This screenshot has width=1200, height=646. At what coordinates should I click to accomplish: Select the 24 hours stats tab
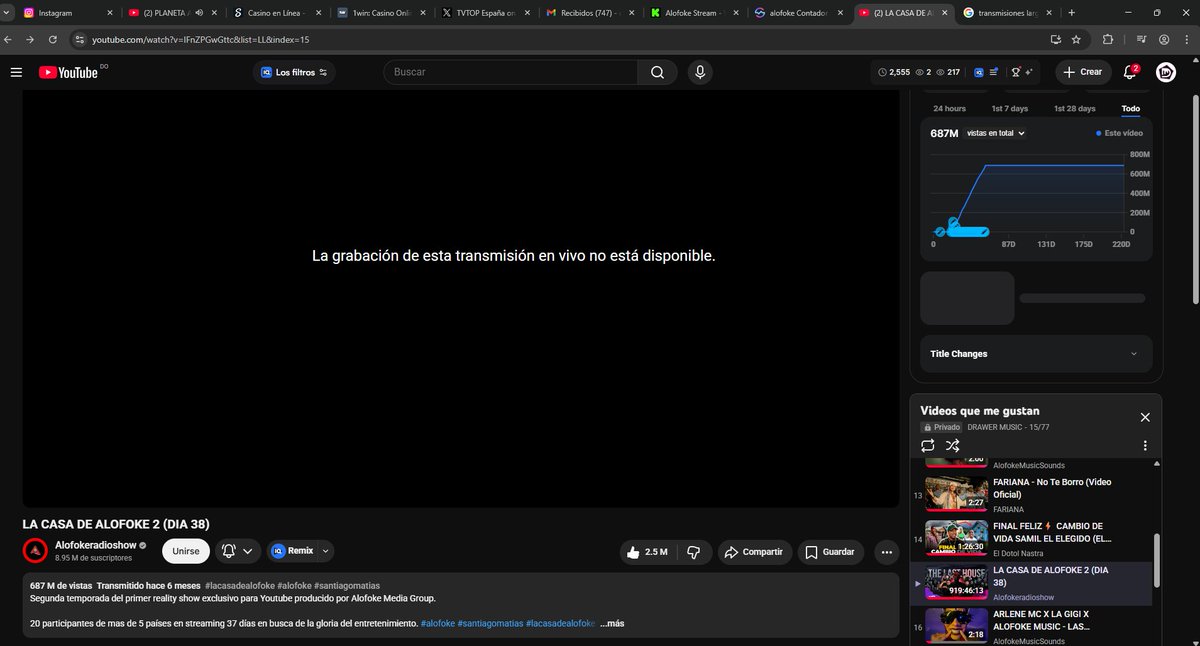pyautogui.click(x=949, y=108)
